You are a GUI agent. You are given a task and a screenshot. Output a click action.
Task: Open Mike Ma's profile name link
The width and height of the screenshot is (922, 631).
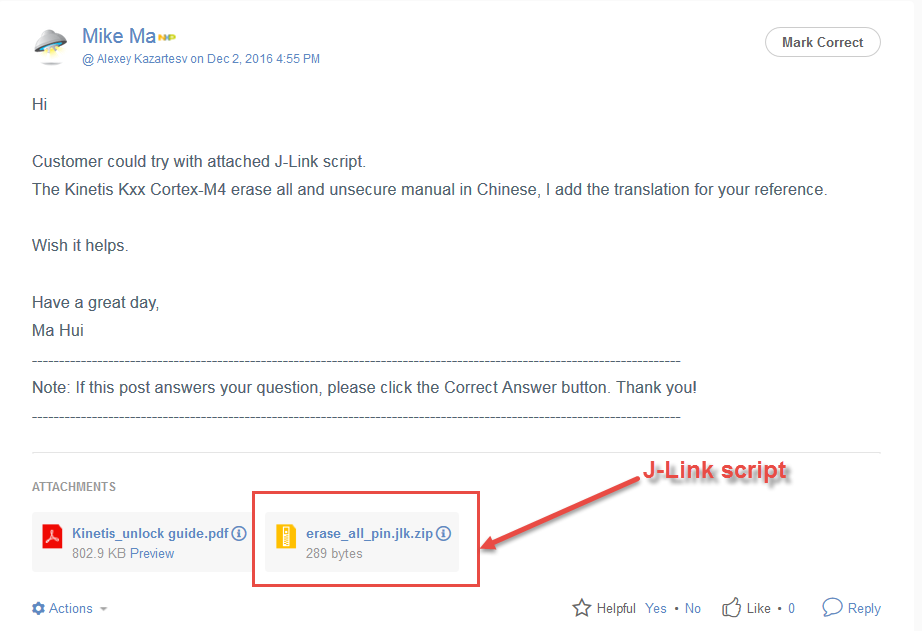[118, 36]
